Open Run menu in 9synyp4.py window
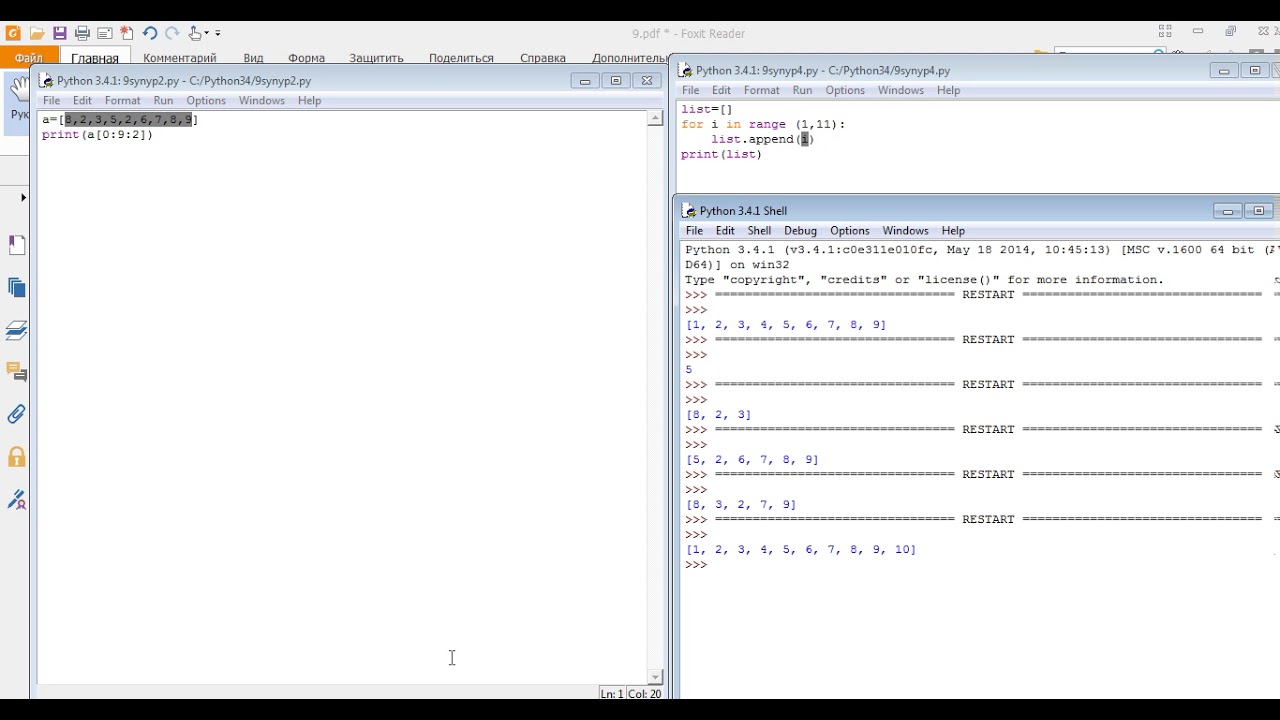Viewport: 1280px width, 720px height. tap(802, 90)
